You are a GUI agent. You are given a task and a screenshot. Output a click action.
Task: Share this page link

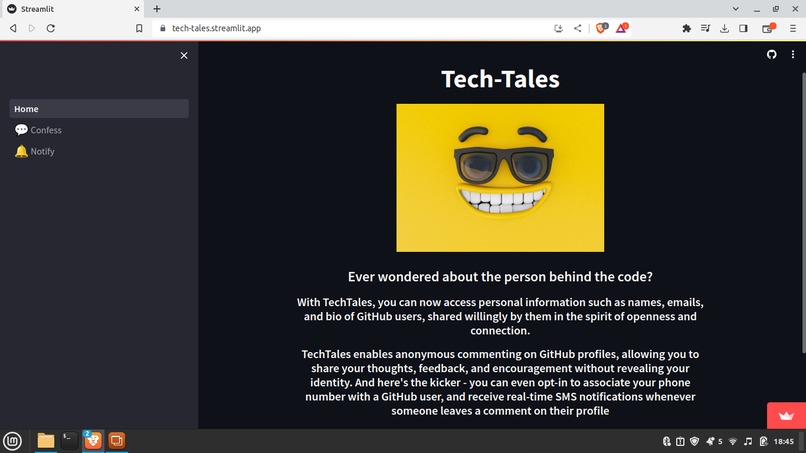[578, 28]
